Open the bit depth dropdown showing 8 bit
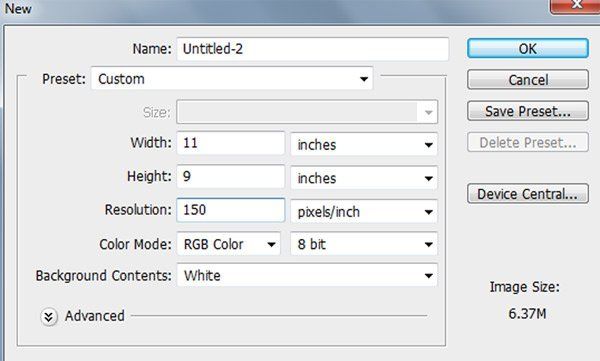The width and height of the screenshot is (600, 361). (364, 244)
